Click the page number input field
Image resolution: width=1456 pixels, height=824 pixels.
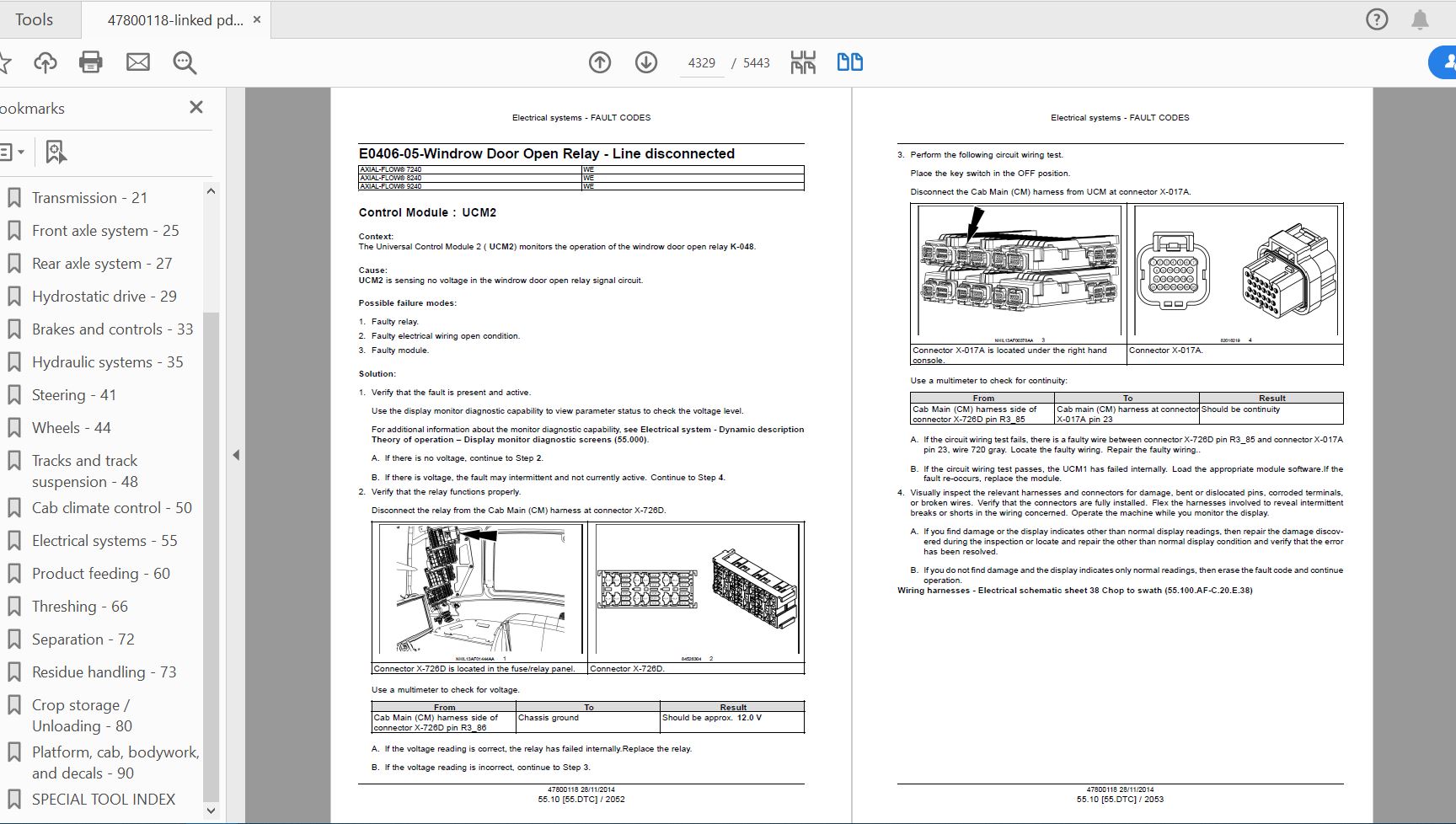[x=701, y=63]
